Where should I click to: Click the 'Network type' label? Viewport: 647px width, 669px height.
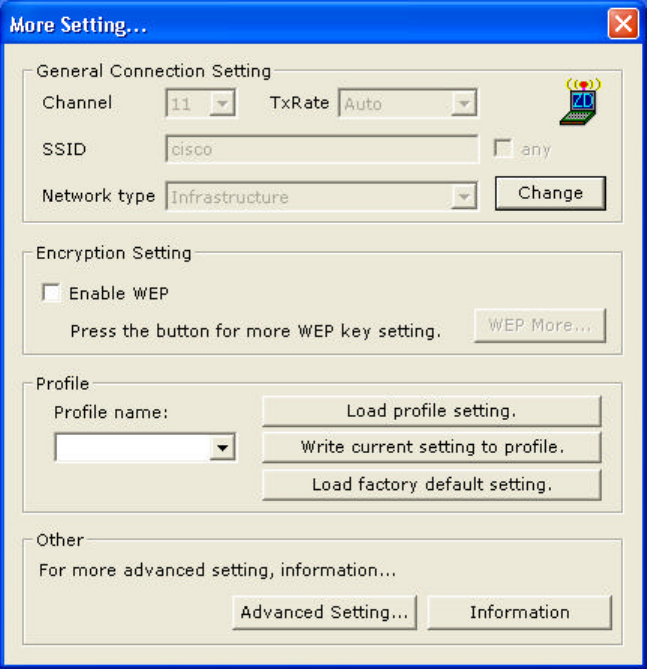pos(99,196)
